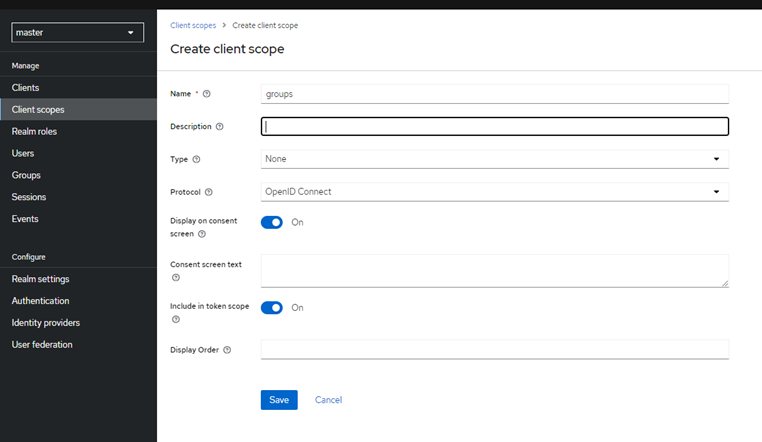The width and height of the screenshot is (762, 442).
Task: Click help icon next to Protocol
Action: click(209, 192)
